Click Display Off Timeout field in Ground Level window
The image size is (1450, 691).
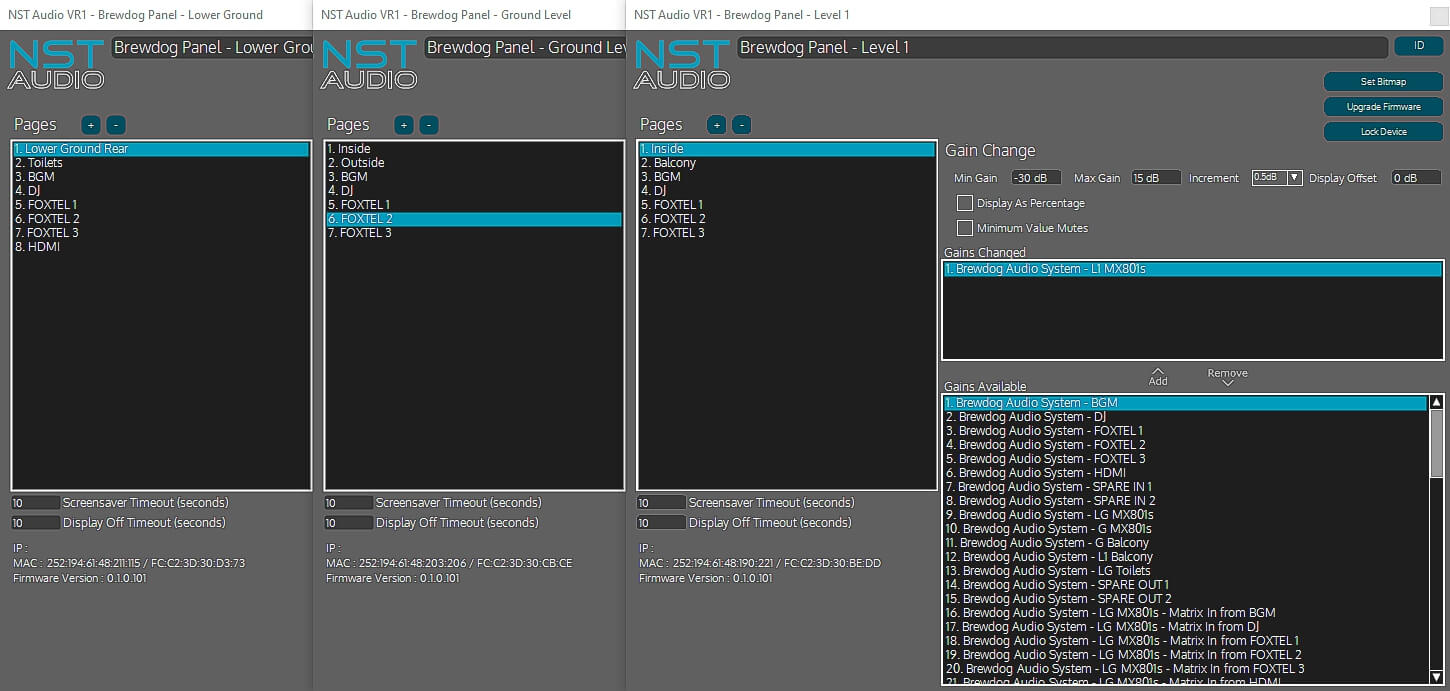(x=349, y=523)
